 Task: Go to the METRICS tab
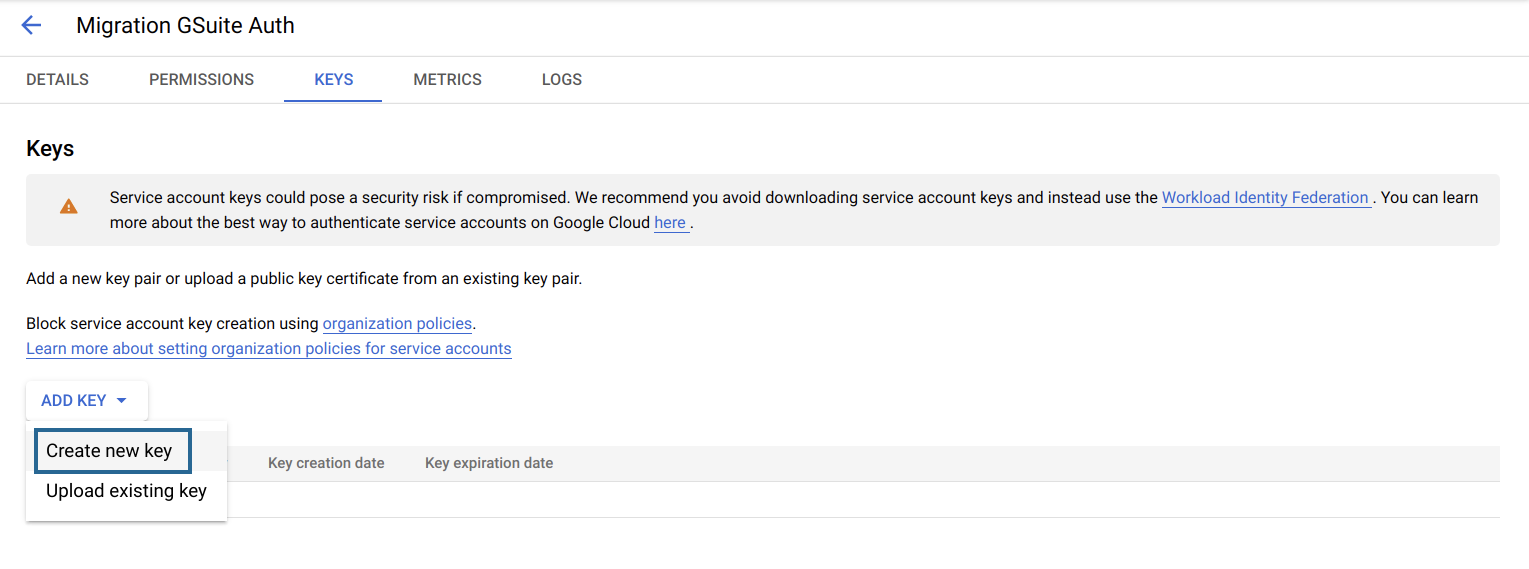[447, 80]
